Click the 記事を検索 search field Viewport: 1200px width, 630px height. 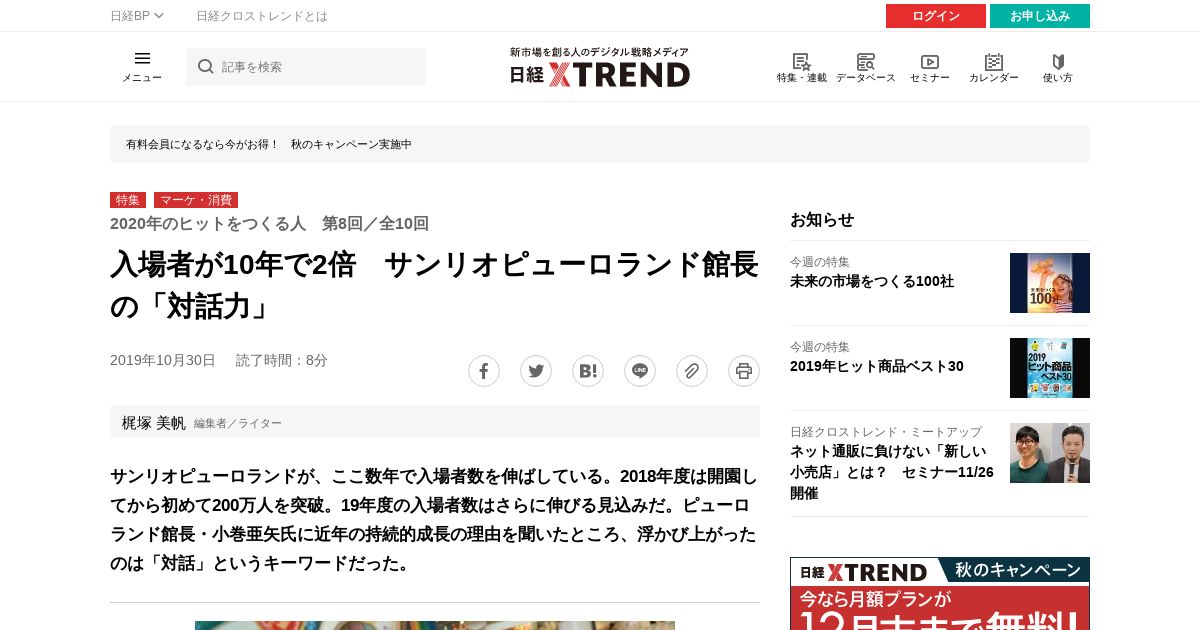pyautogui.click(x=306, y=67)
